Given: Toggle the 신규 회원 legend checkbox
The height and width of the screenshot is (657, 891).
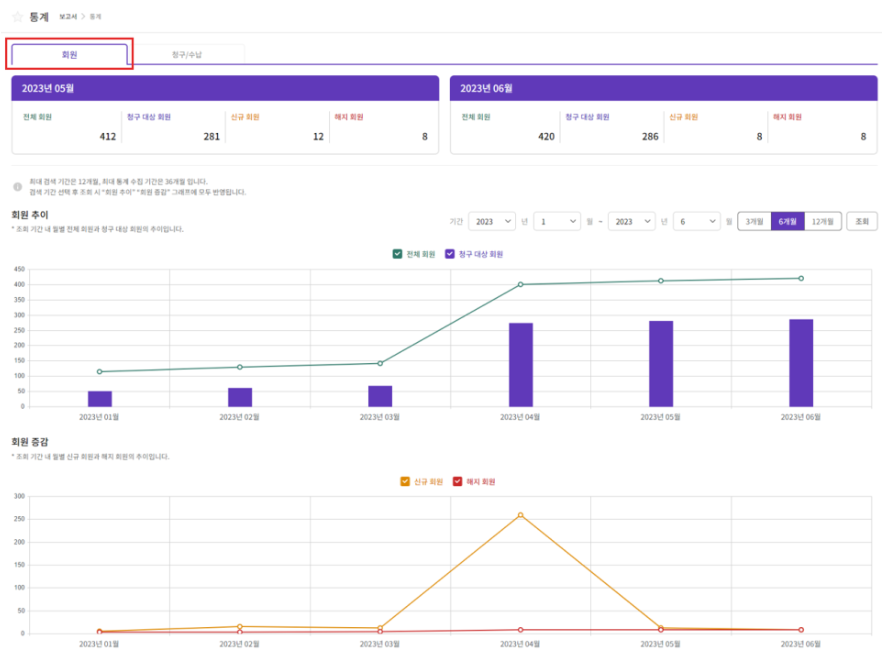Looking at the screenshot, I should coord(405,481).
